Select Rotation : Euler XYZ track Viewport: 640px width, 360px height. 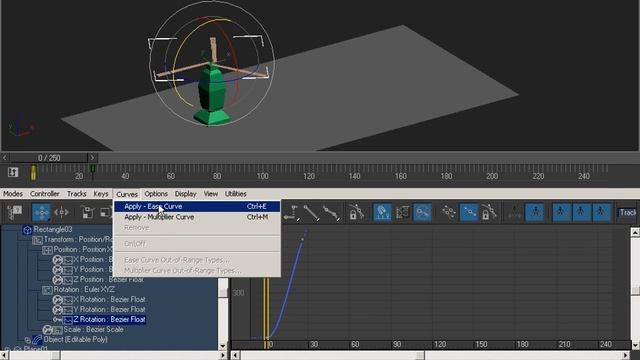tap(84, 290)
